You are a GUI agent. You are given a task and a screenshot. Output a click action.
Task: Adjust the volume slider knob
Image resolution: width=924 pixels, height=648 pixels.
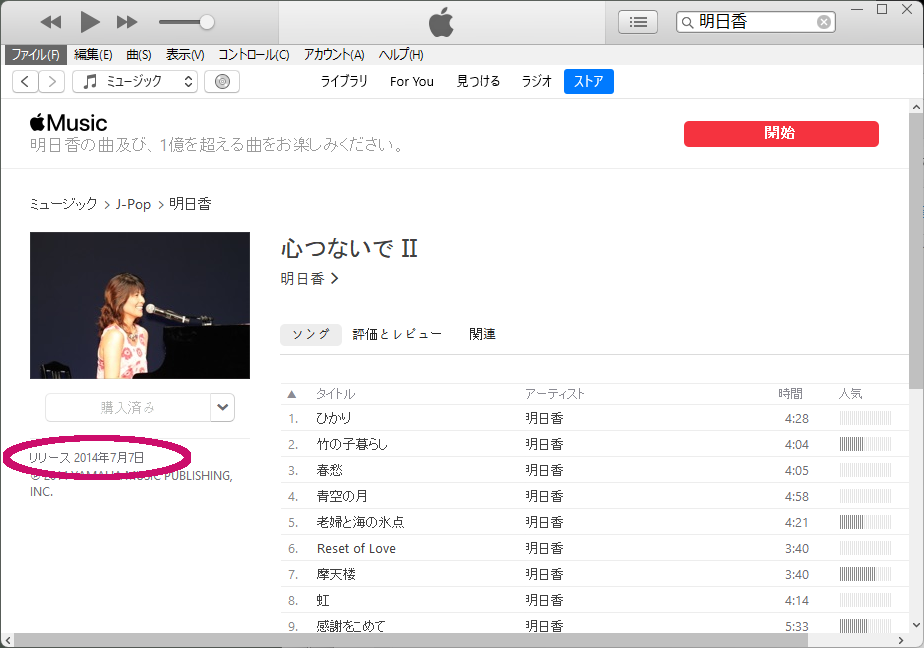point(207,22)
